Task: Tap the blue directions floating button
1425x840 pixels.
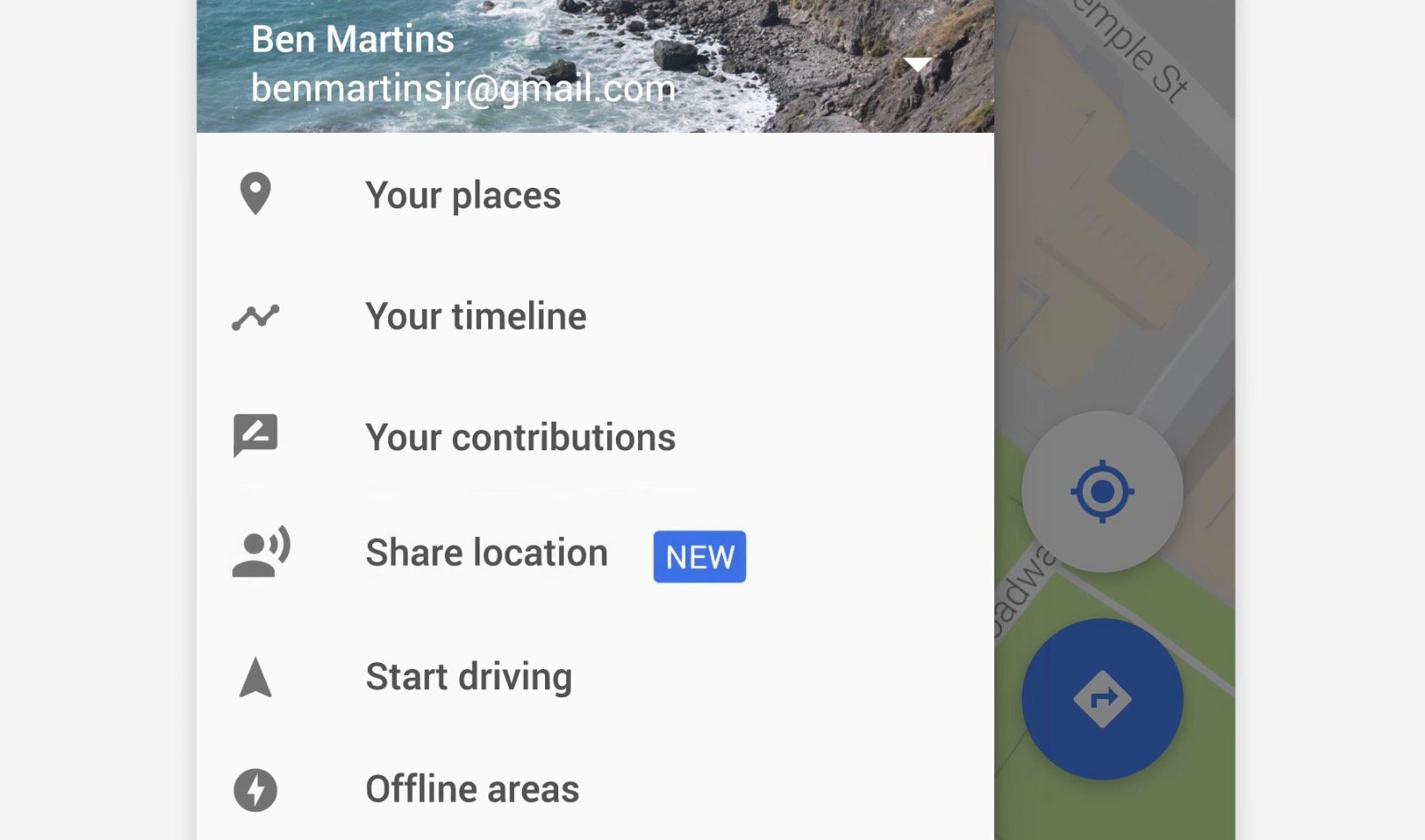Action: pos(1102,699)
